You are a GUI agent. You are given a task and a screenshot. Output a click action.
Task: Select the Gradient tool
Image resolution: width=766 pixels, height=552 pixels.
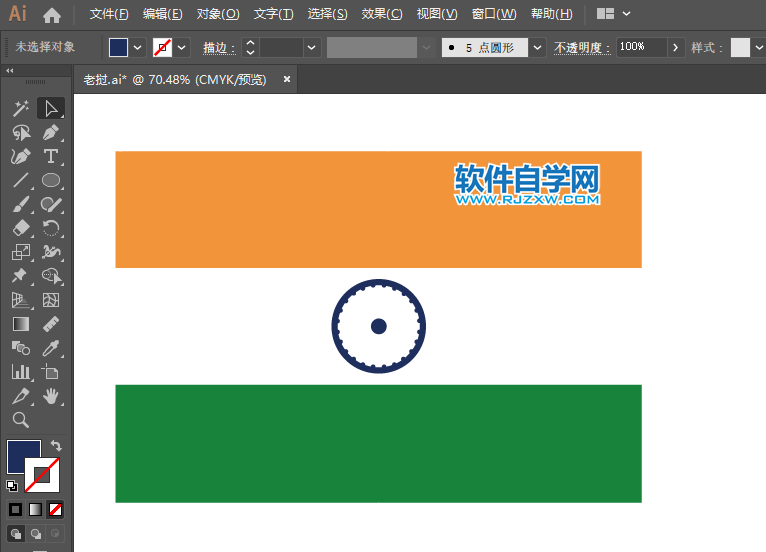pyautogui.click(x=20, y=324)
